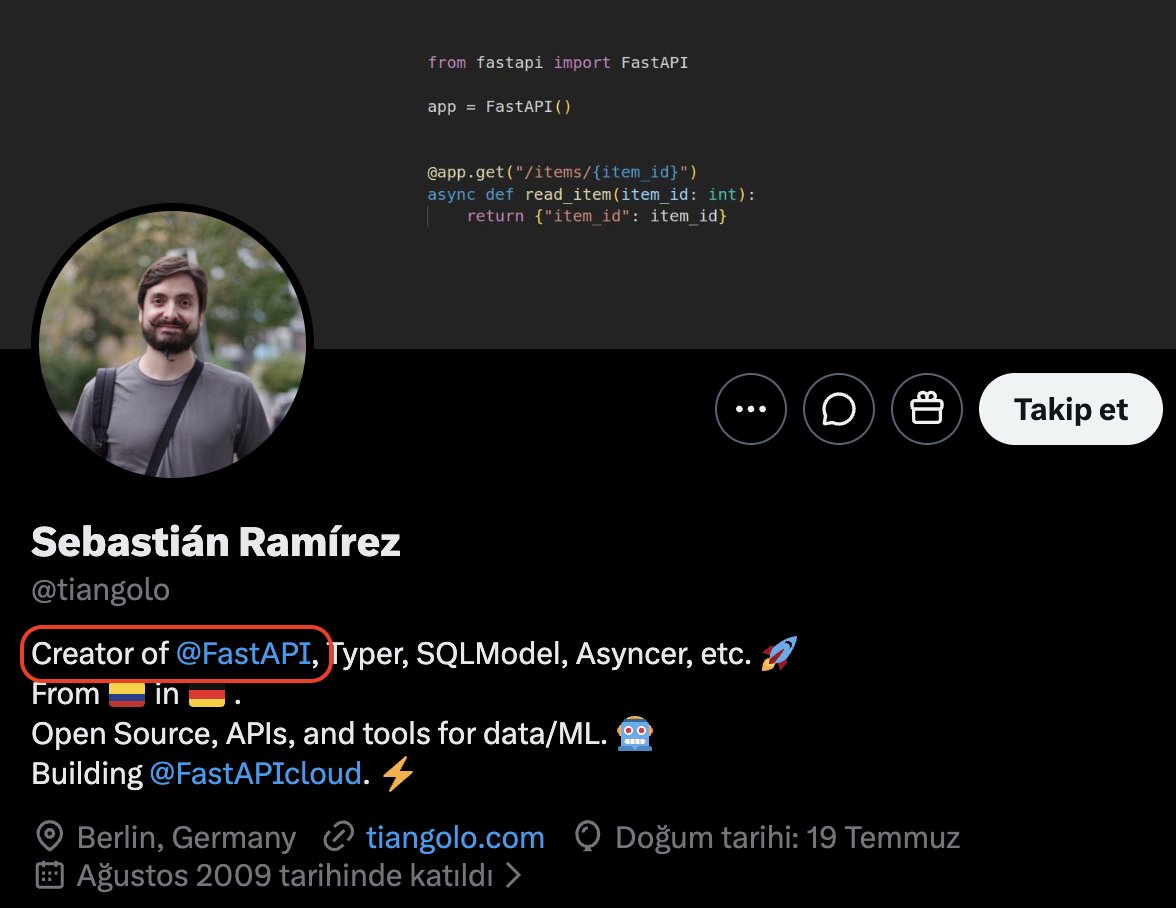Screen dimensions: 1176x908
Task: Click the Doğum tarihi: 19 Temmuz text
Action: (788, 838)
